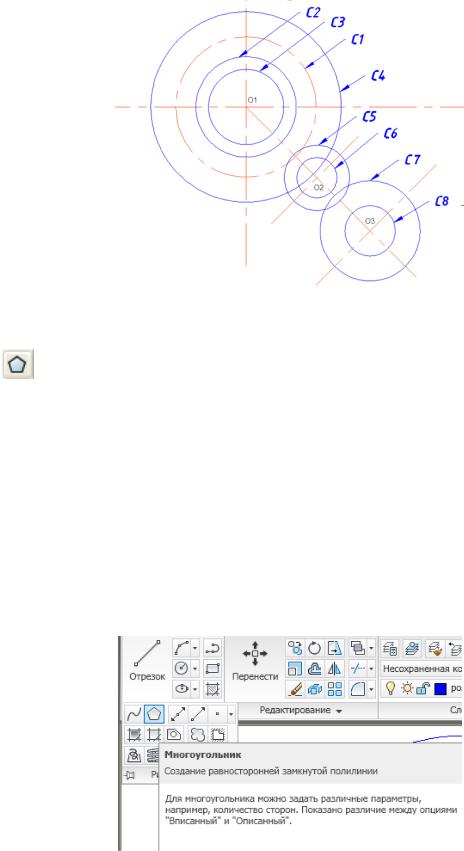The height and width of the screenshot is (851, 464).
Task: Select the Scale tool icon
Action: [295, 668]
